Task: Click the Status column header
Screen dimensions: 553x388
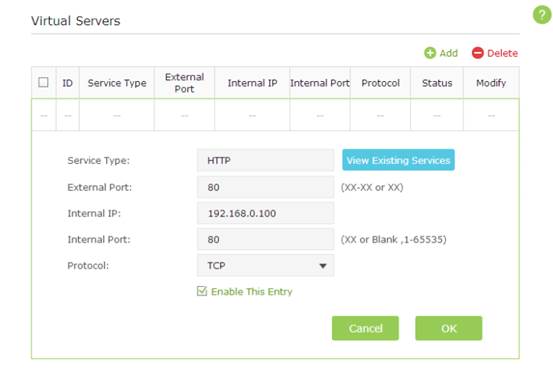Action: tap(437, 83)
